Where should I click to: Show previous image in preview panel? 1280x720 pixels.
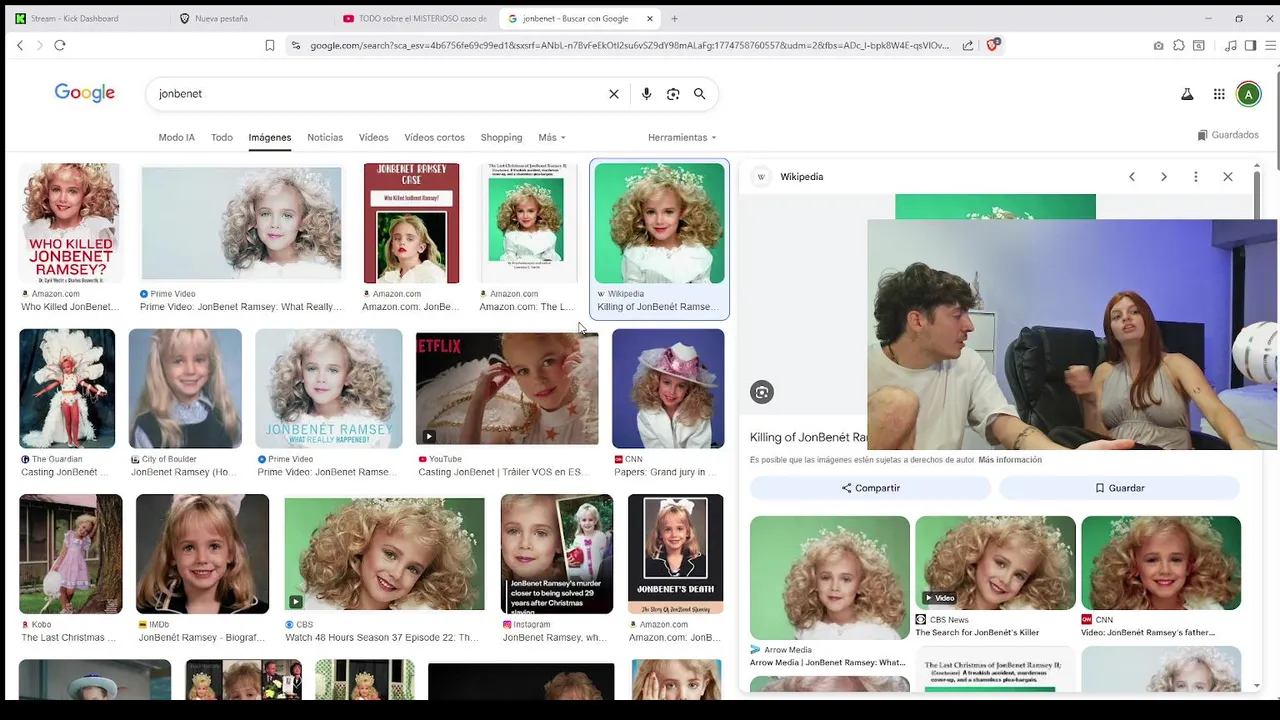[1132, 177]
